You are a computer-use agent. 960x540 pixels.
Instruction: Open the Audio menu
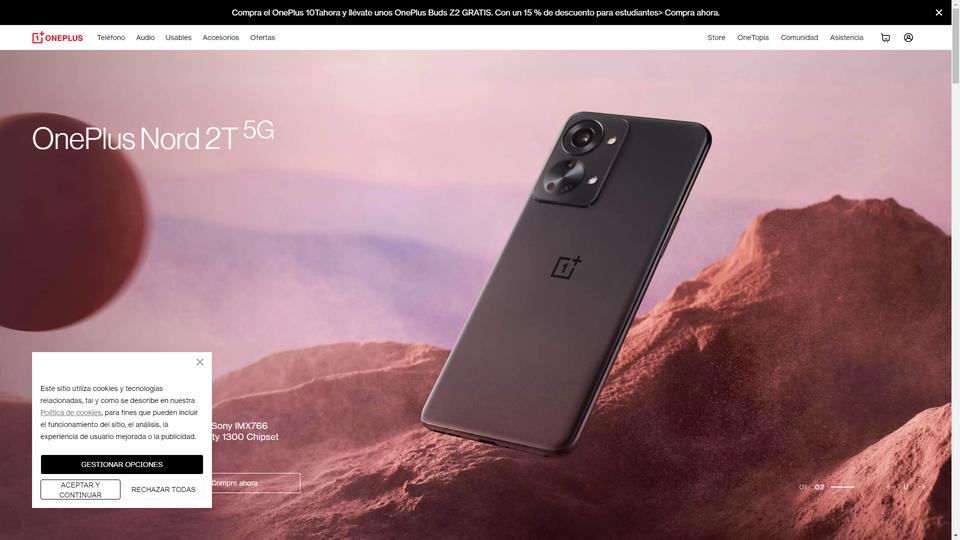[145, 37]
